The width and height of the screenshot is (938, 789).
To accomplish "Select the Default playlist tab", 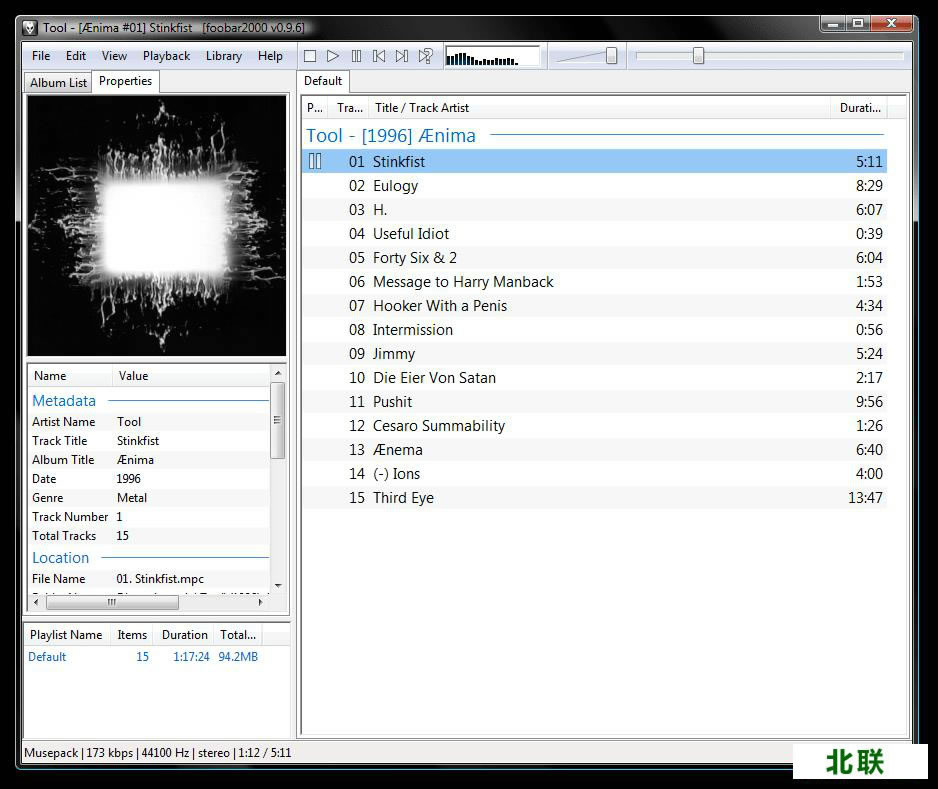I will tap(322, 81).
